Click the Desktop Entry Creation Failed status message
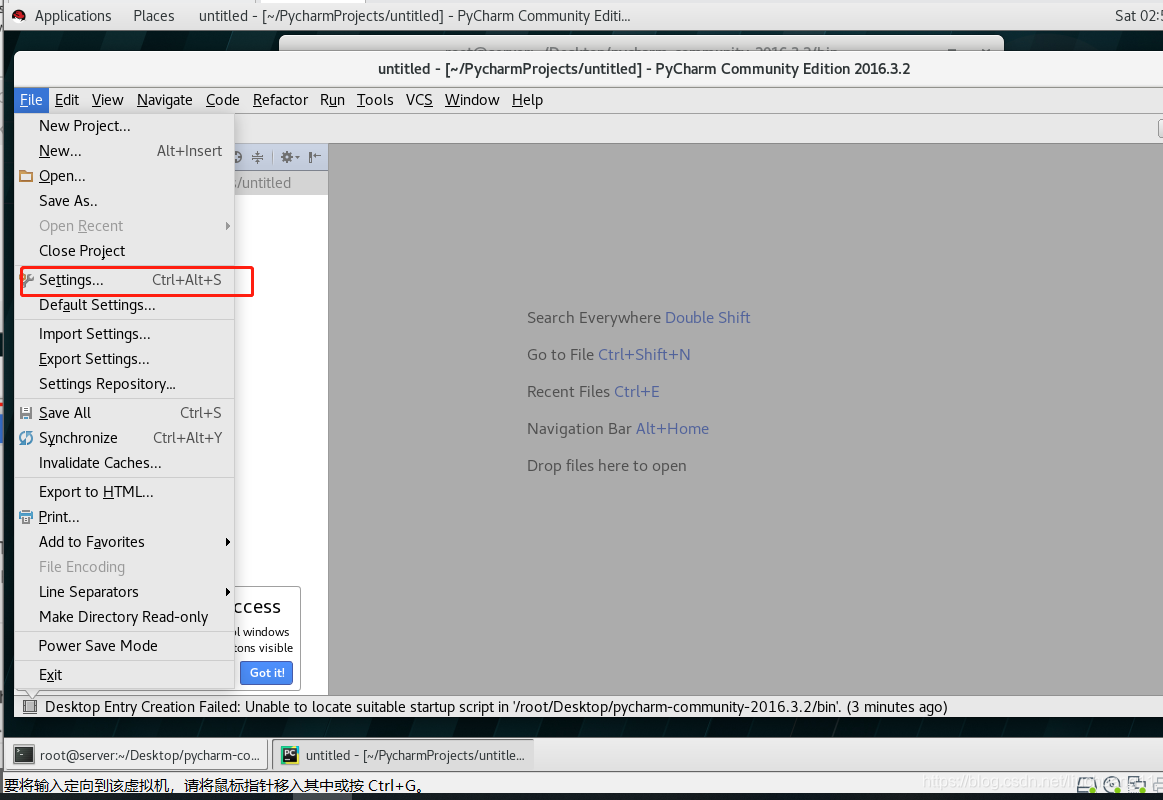Image resolution: width=1163 pixels, height=800 pixels. [496, 707]
